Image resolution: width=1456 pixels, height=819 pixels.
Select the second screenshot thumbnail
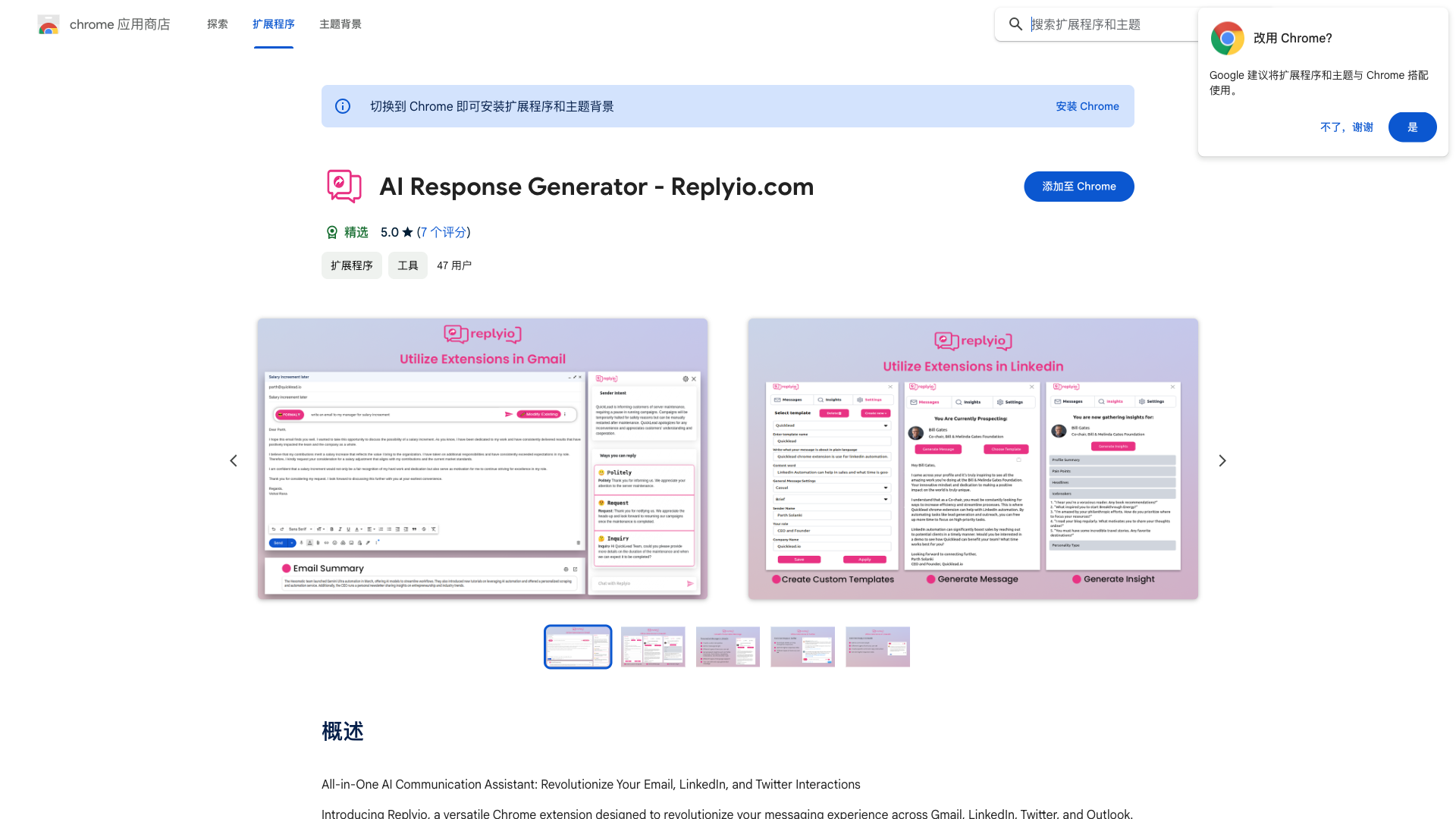pos(653,647)
